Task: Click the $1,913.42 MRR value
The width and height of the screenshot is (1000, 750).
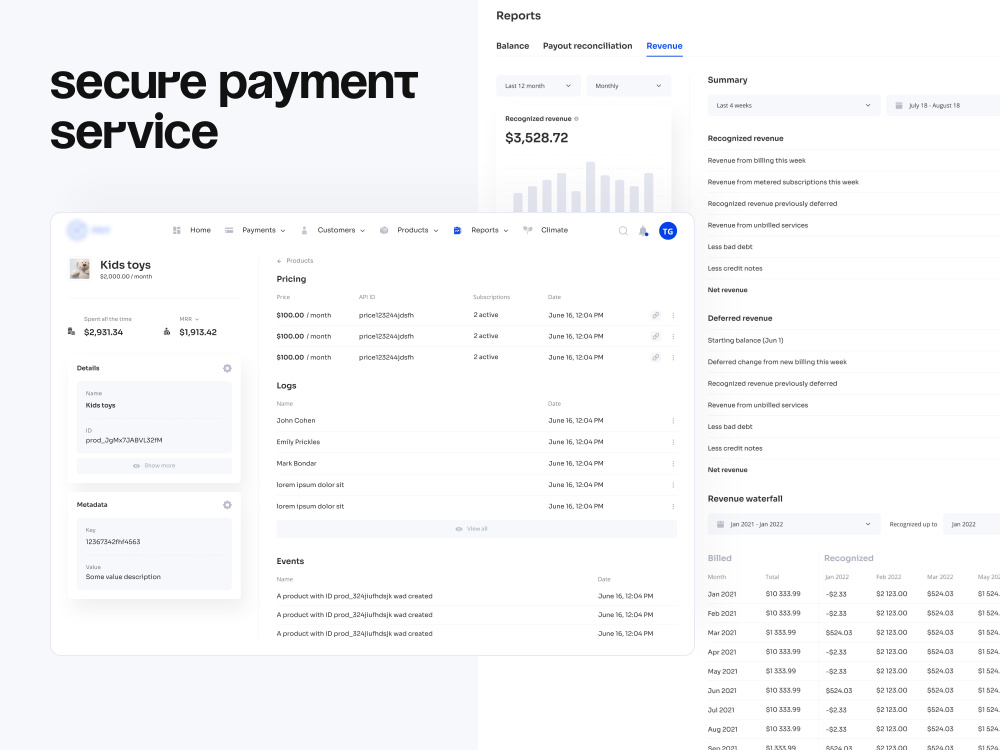Action: click(x=198, y=332)
